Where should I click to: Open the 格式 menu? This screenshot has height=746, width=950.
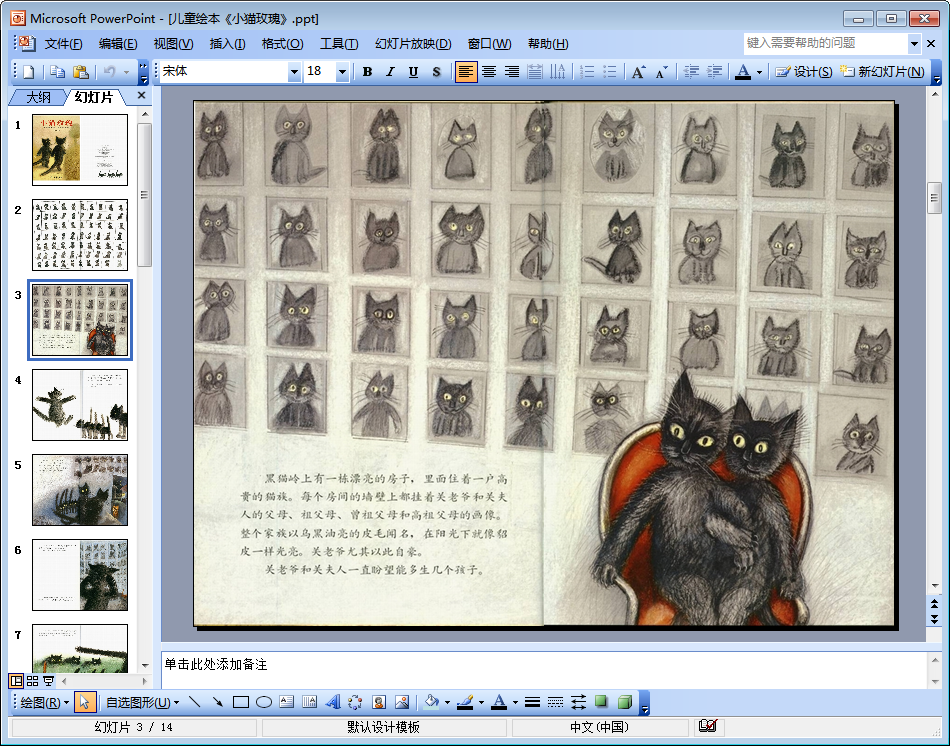[282, 44]
